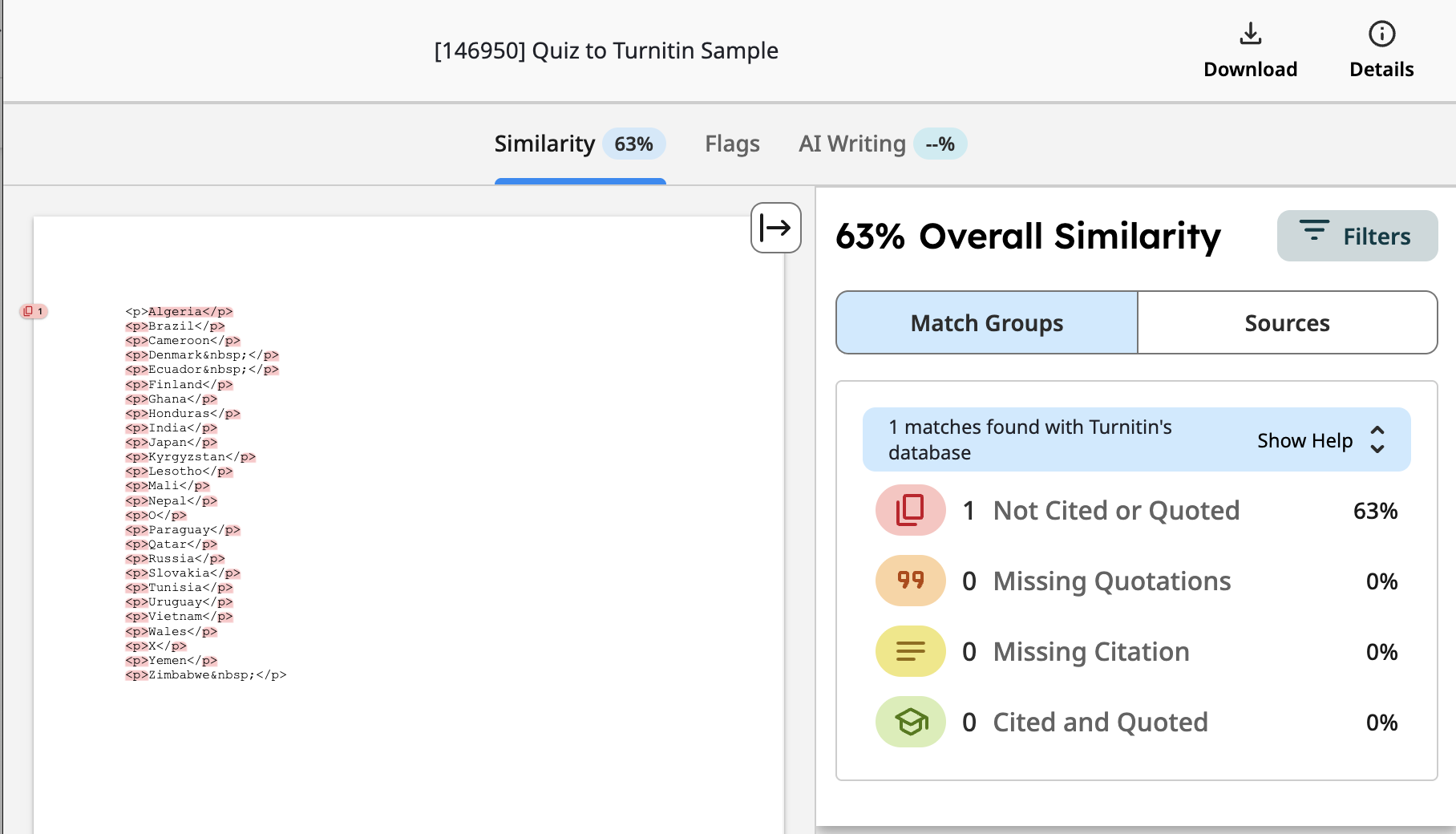
Task: Click the 63% Overall Similarity heading
Action: (x=1028, y=236)
